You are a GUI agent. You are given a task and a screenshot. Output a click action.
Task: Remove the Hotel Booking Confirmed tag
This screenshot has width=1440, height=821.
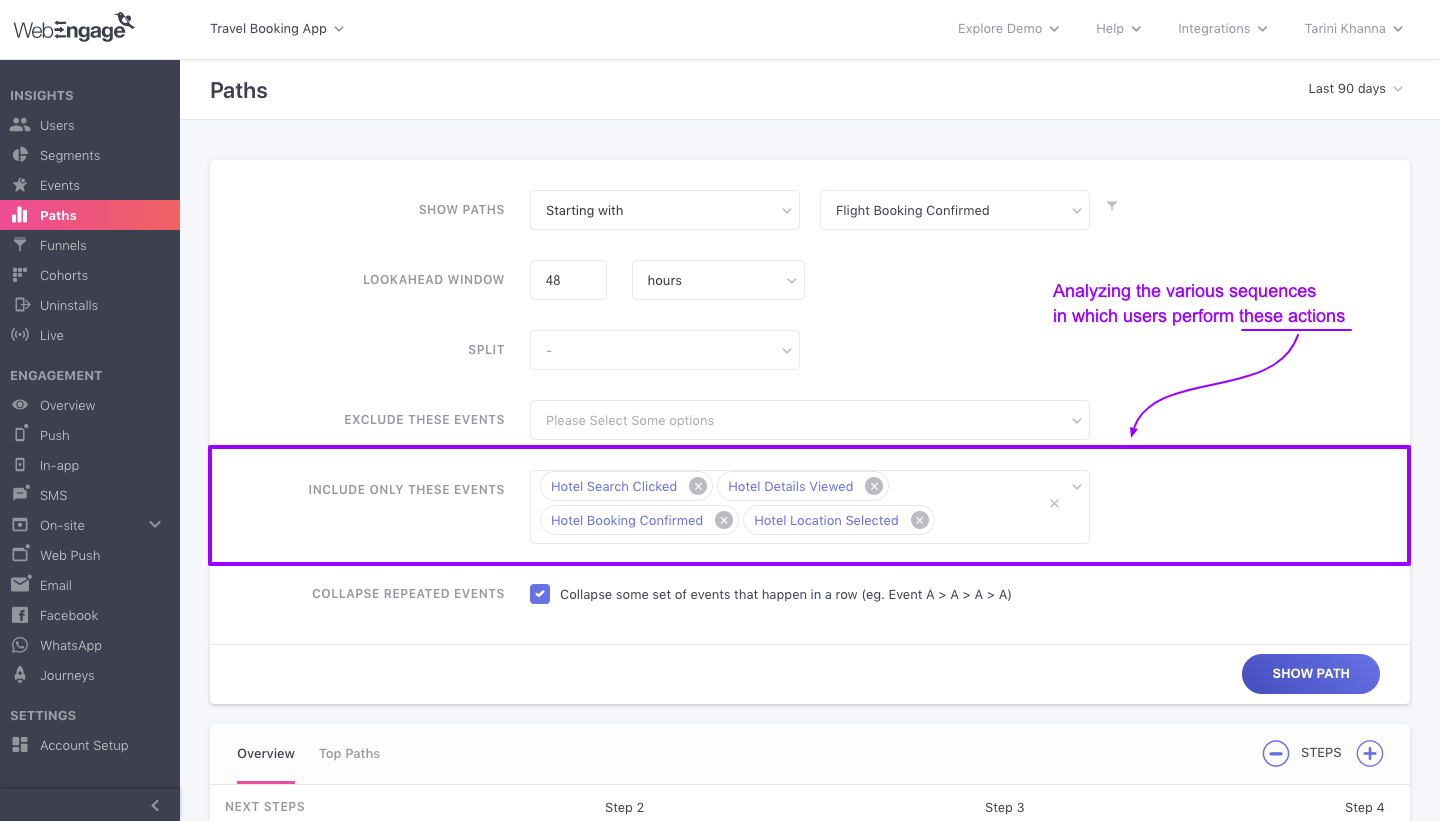(724, 521)
